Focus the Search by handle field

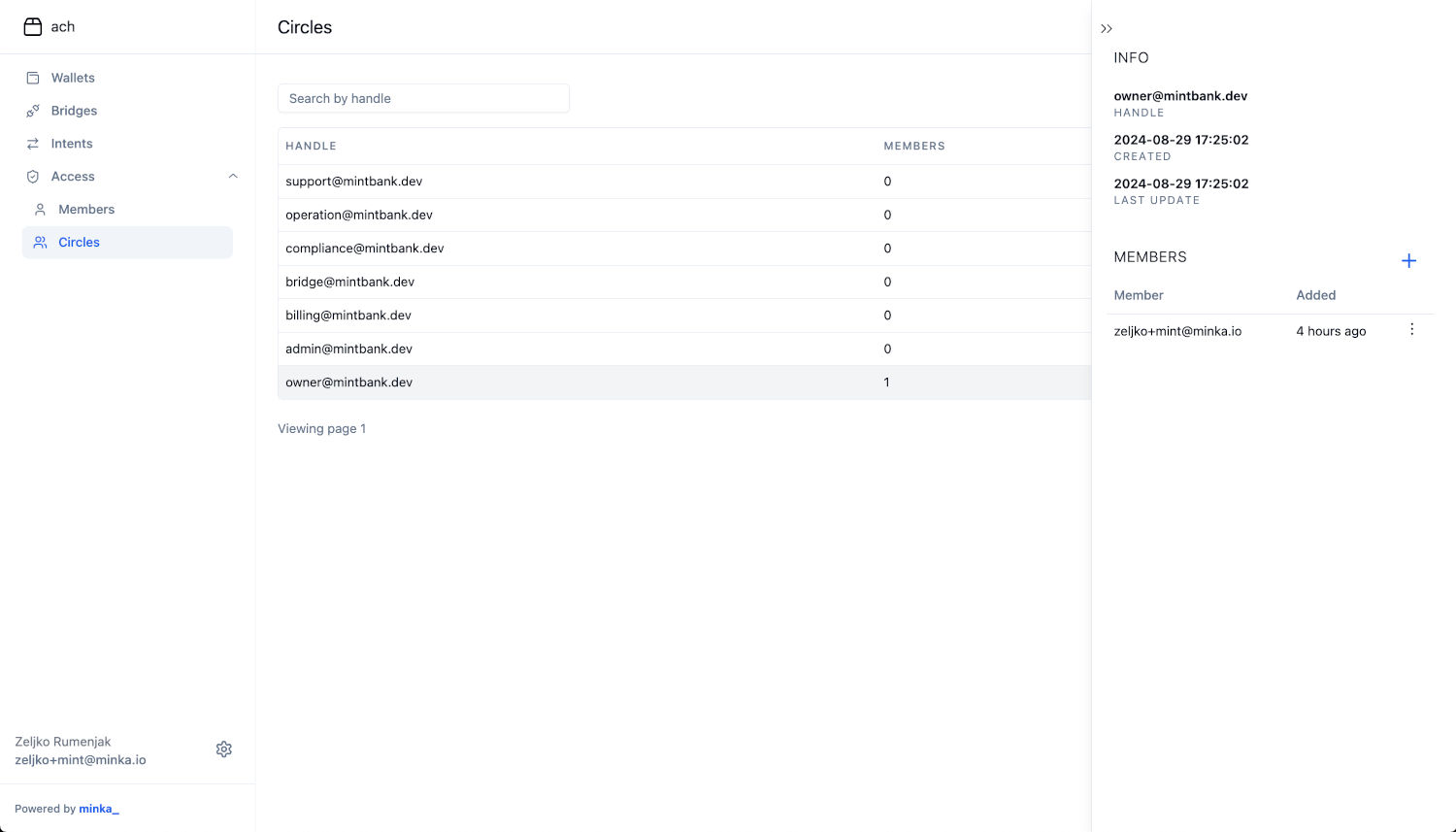[x=423, y=98]
